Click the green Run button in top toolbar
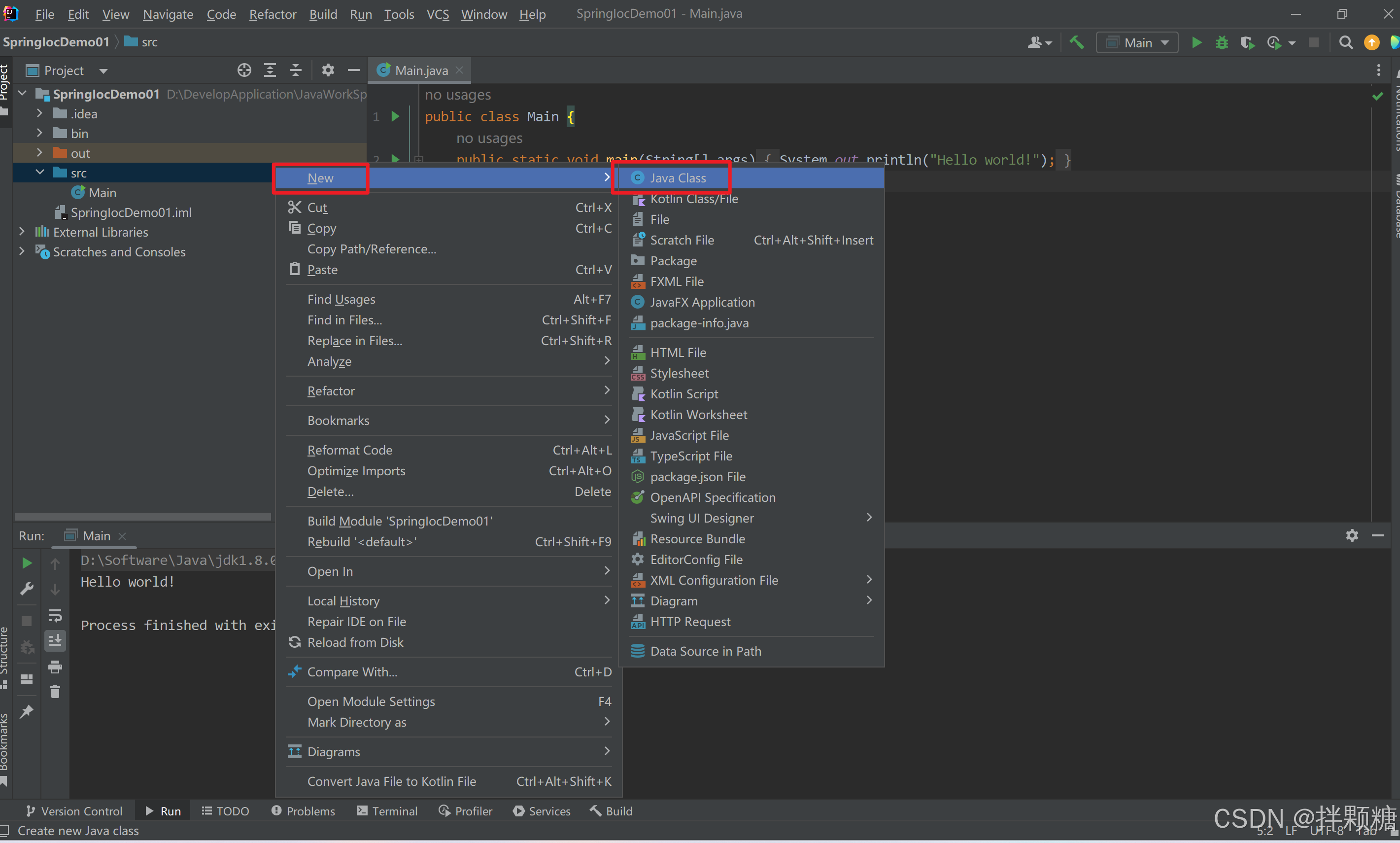The width and height of the screenshot is (1400, 843). (x=1196, y=42)
